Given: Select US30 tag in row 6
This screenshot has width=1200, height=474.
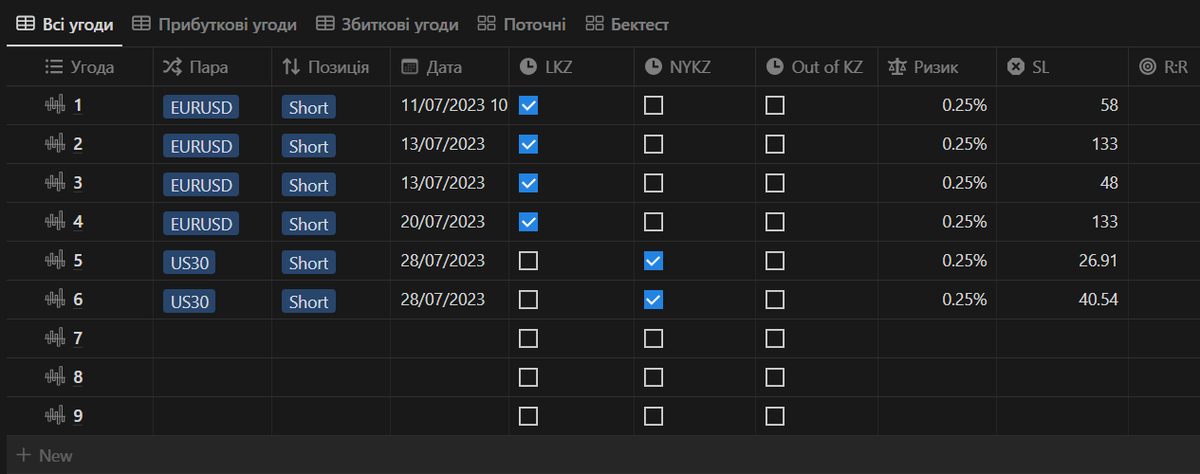Looking at the screenshot, I should 191,302.
